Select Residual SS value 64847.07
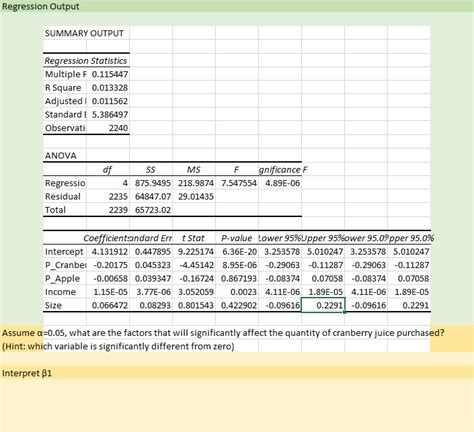Image resolution: width=474 pixels, height=432 pixels. pyautogui.click(x=153, y=196)
